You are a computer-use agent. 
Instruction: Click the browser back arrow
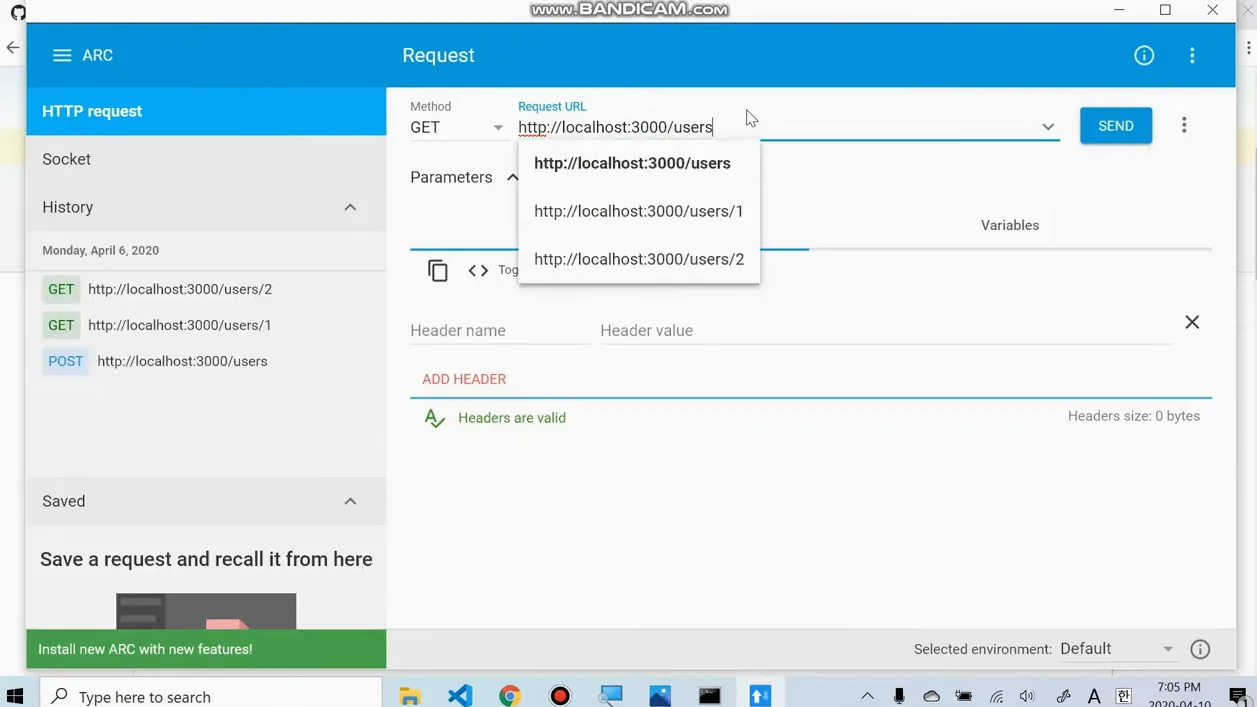click(13, 47)
